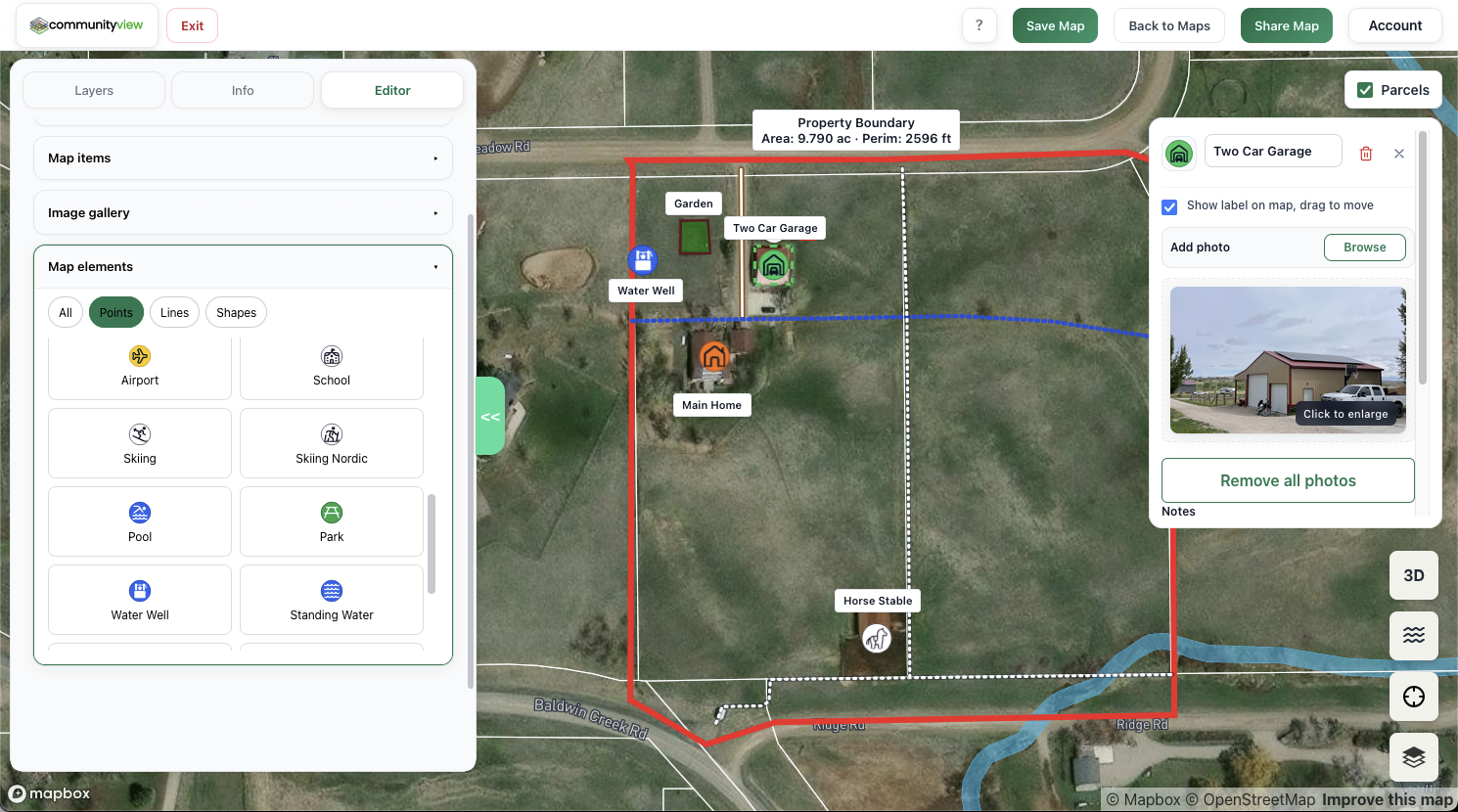Screen dimensions: 1458x812
Task: Enlarge the garage photo thumbnail
Action: click(1288, 360)
